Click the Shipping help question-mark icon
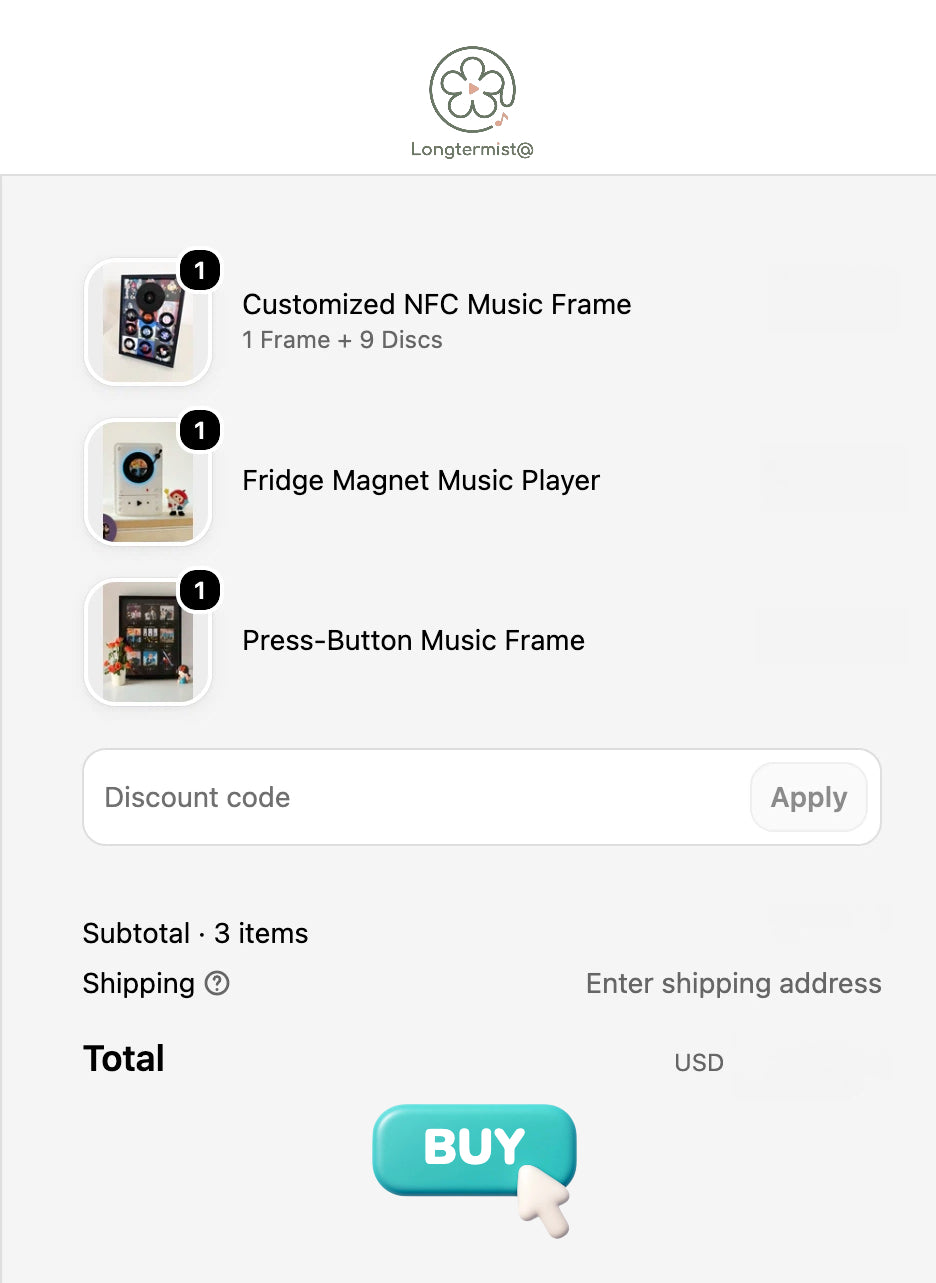The image size is (936, 1283). coord(217,983)
